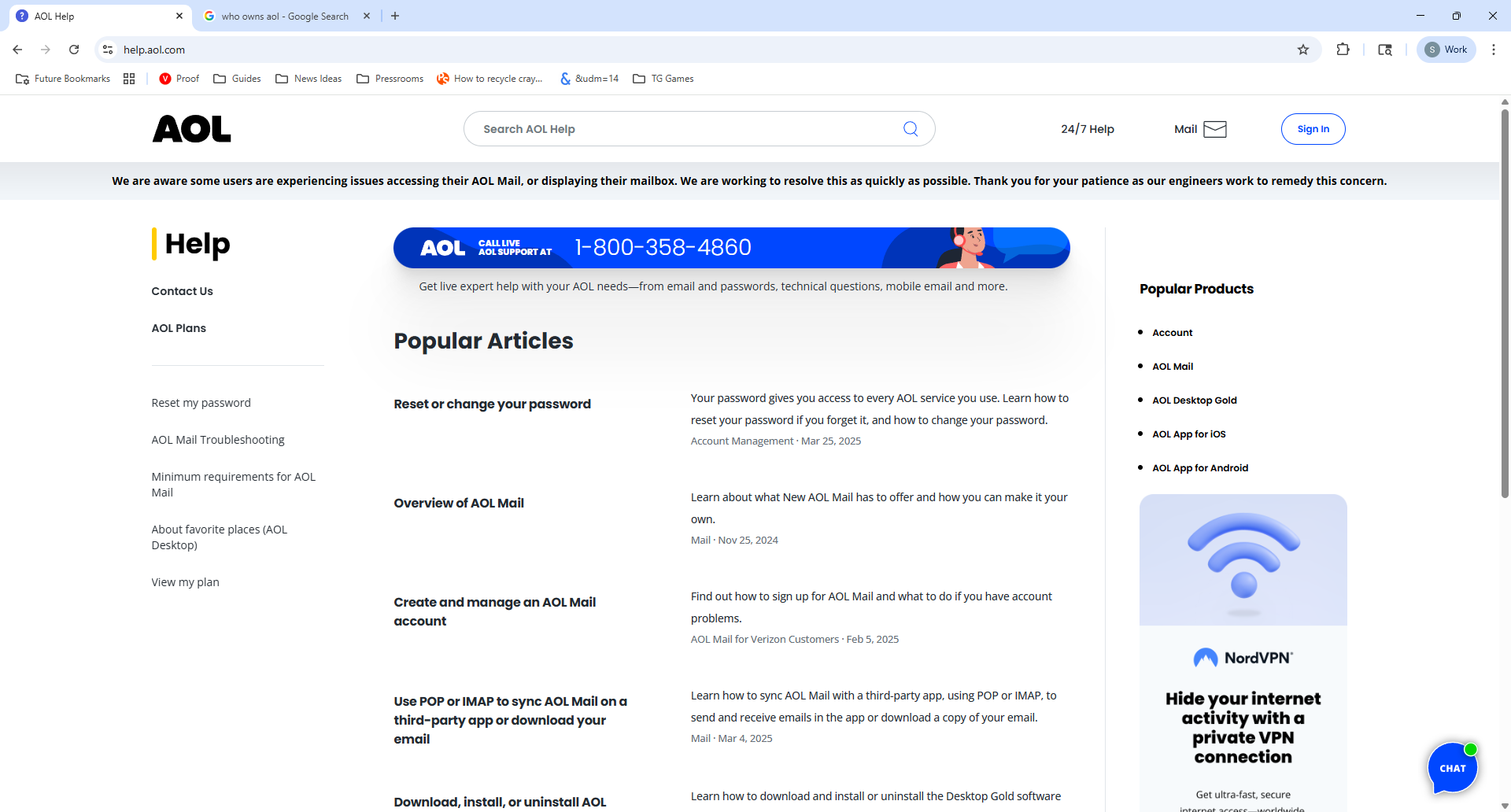The height and width of the screenshot is (812, 1511).
Task: Open the AOL Plans sidebar link
Action: [x=179, y=328]
